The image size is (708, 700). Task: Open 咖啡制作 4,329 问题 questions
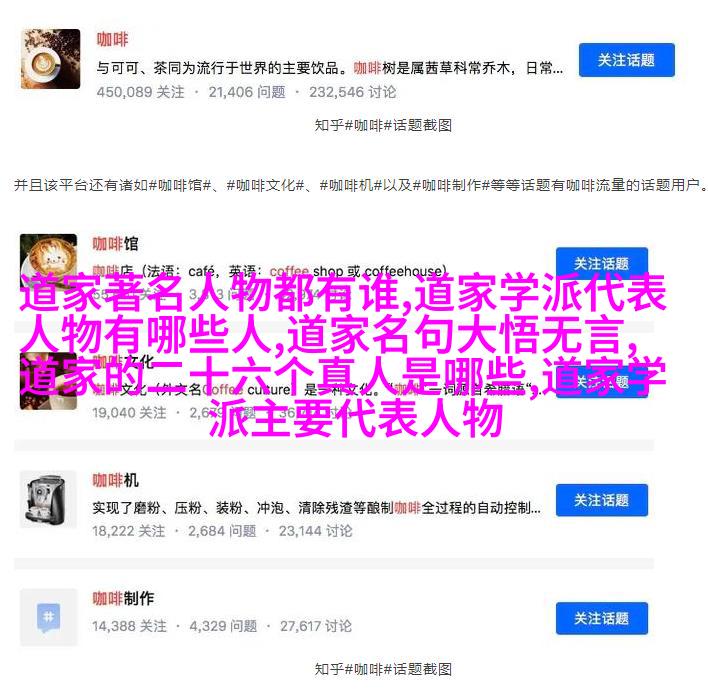click(x=223, y=626)
